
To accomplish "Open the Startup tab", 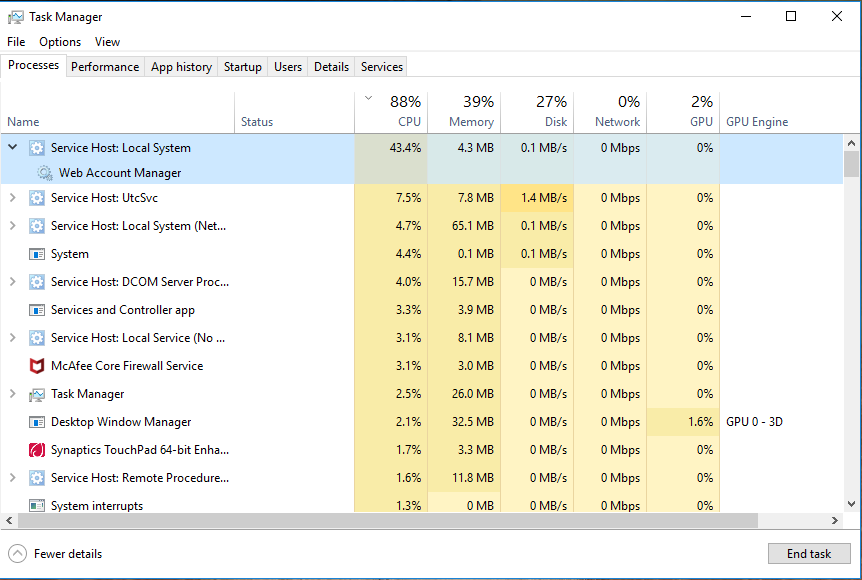I will click(x=242, y=67).
